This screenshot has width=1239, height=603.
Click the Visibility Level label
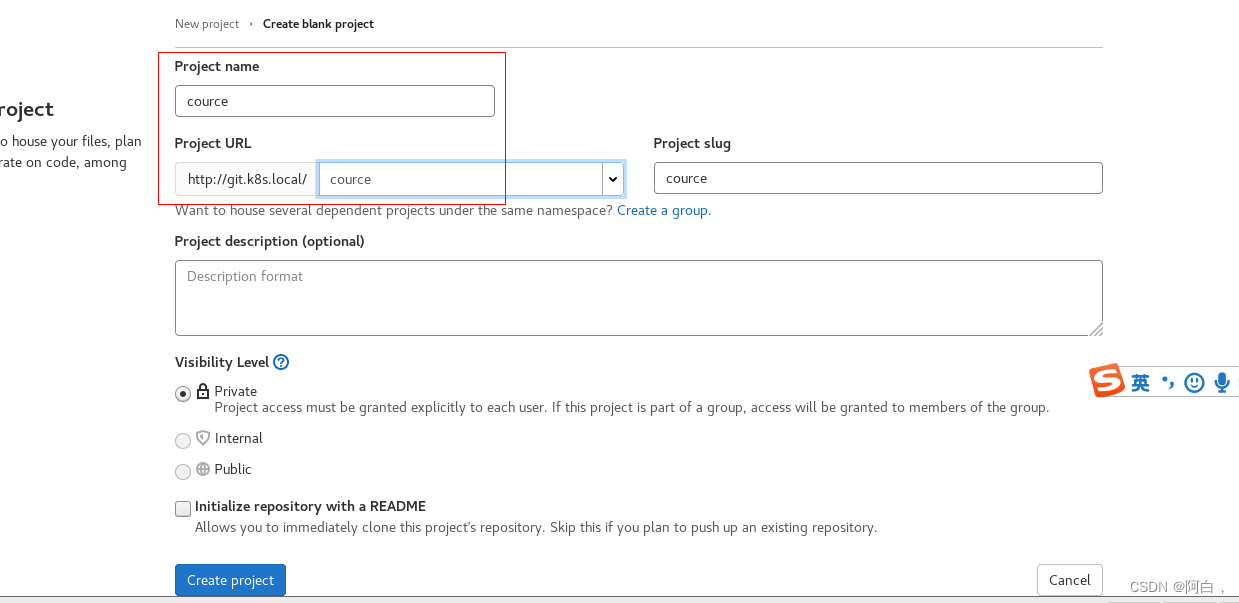222,363
